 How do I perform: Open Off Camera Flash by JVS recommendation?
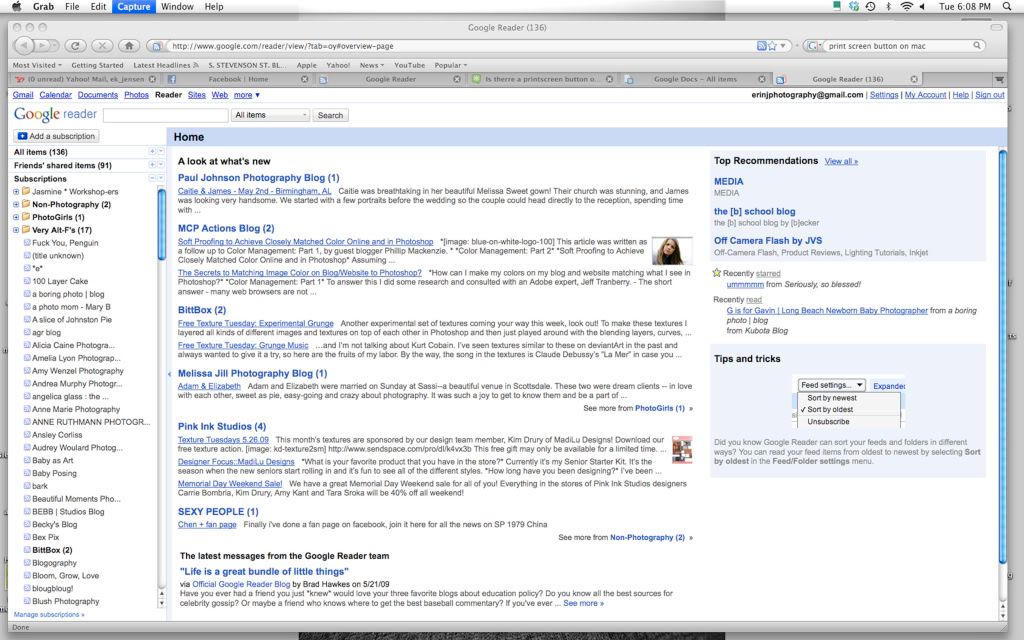768,240
